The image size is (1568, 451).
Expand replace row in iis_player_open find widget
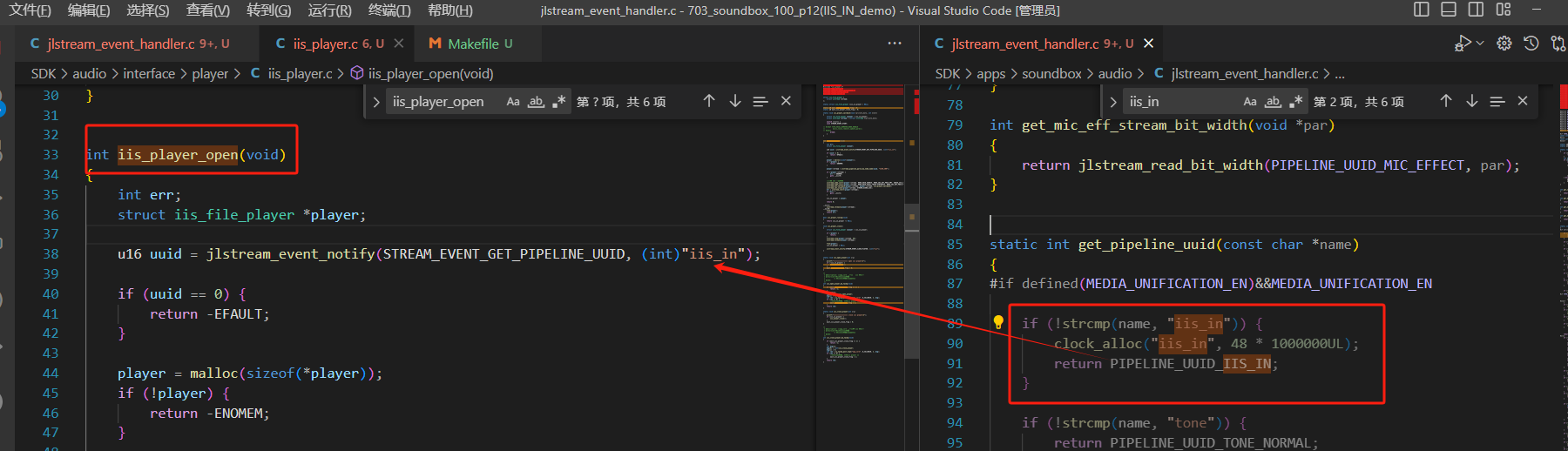(376, 102)
